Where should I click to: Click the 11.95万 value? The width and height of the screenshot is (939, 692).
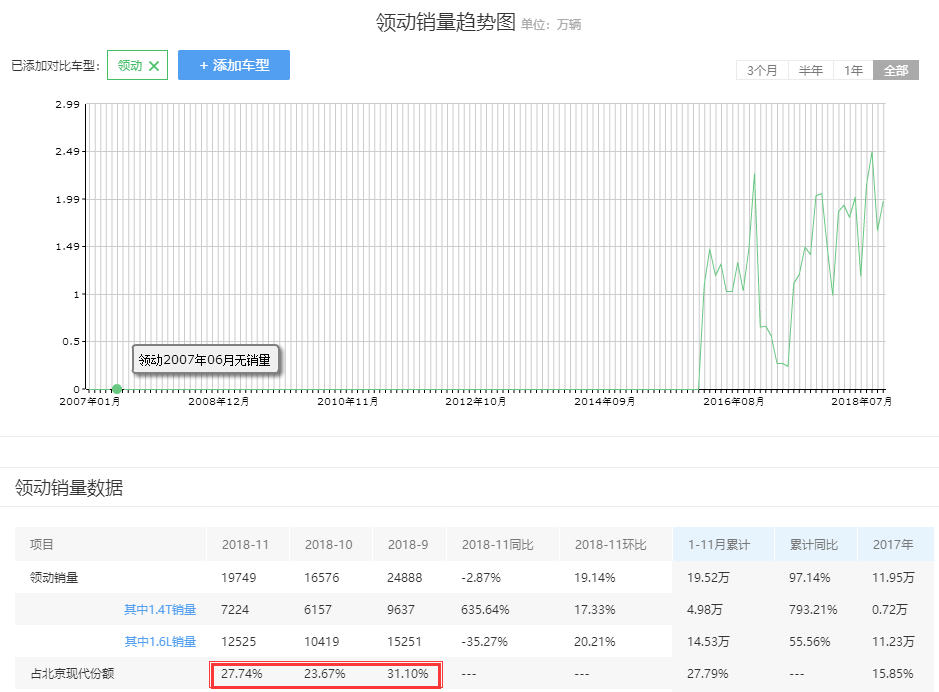coord(893,578)
